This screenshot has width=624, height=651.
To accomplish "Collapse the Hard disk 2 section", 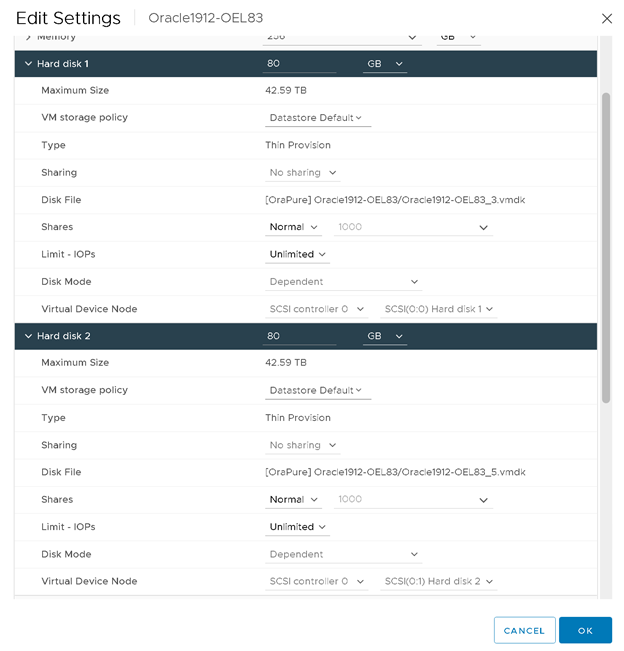I will pos(28,336).
